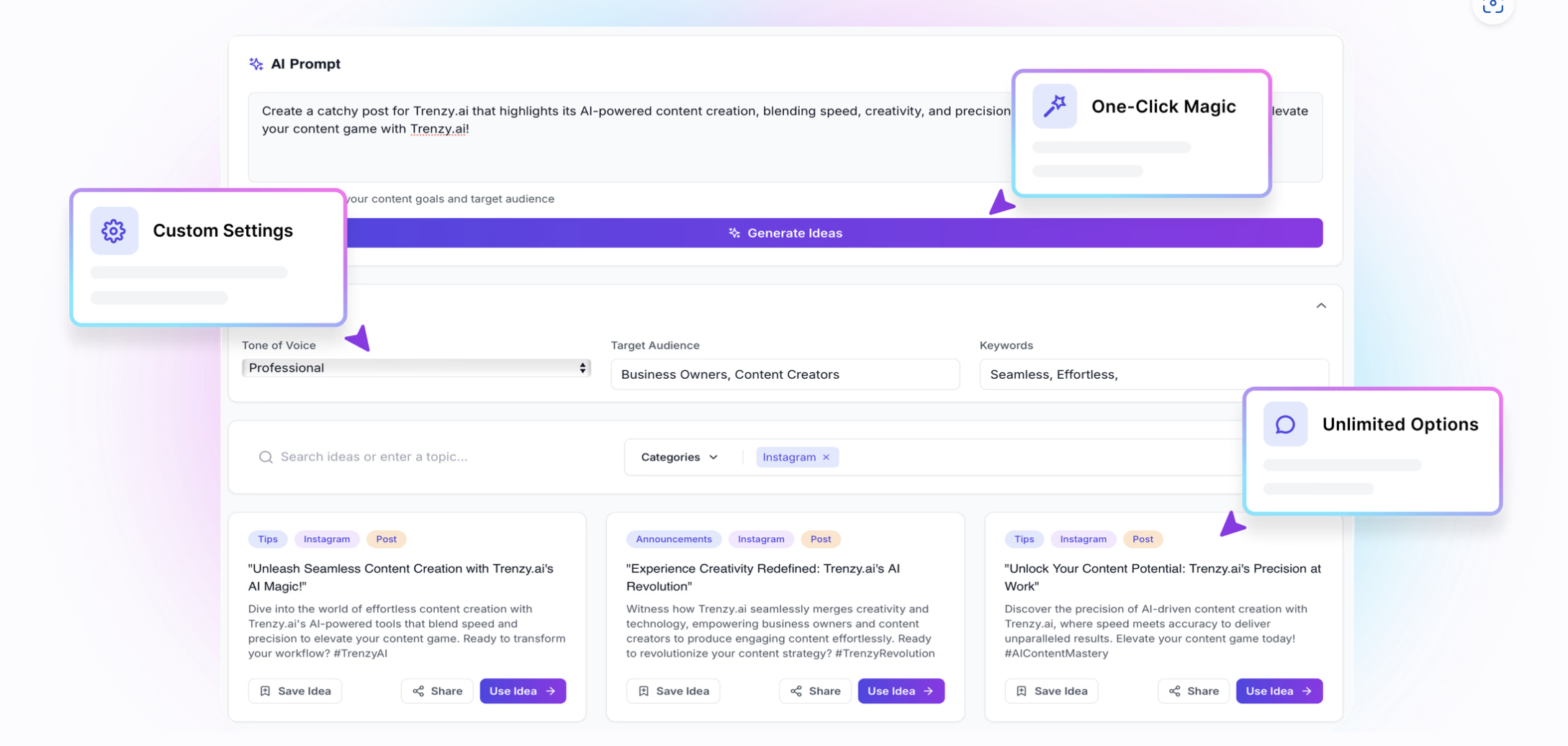Remove the Instagram filter chip
Screen dimensions: 1568x746
pyautogui.click(x=826, y=457)
